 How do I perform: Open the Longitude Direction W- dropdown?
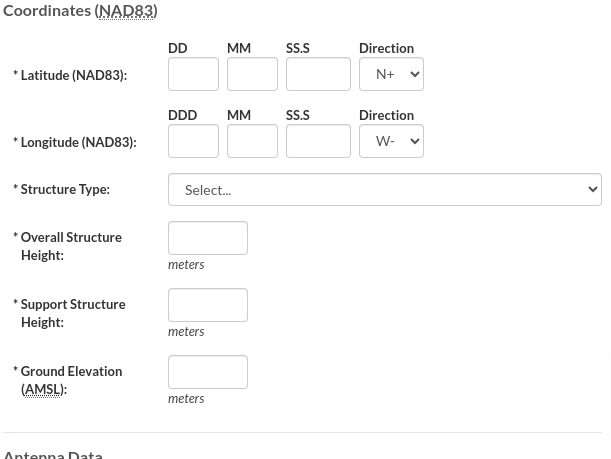pos(391,141)
